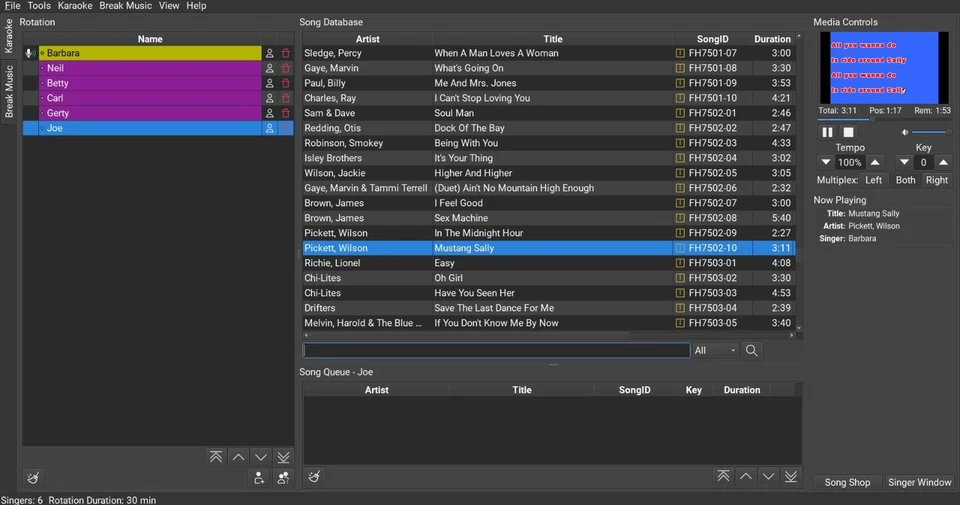Clear Joe's song queue with broom icon
This screenshot has width=960, height=505.
coord(315,477)
